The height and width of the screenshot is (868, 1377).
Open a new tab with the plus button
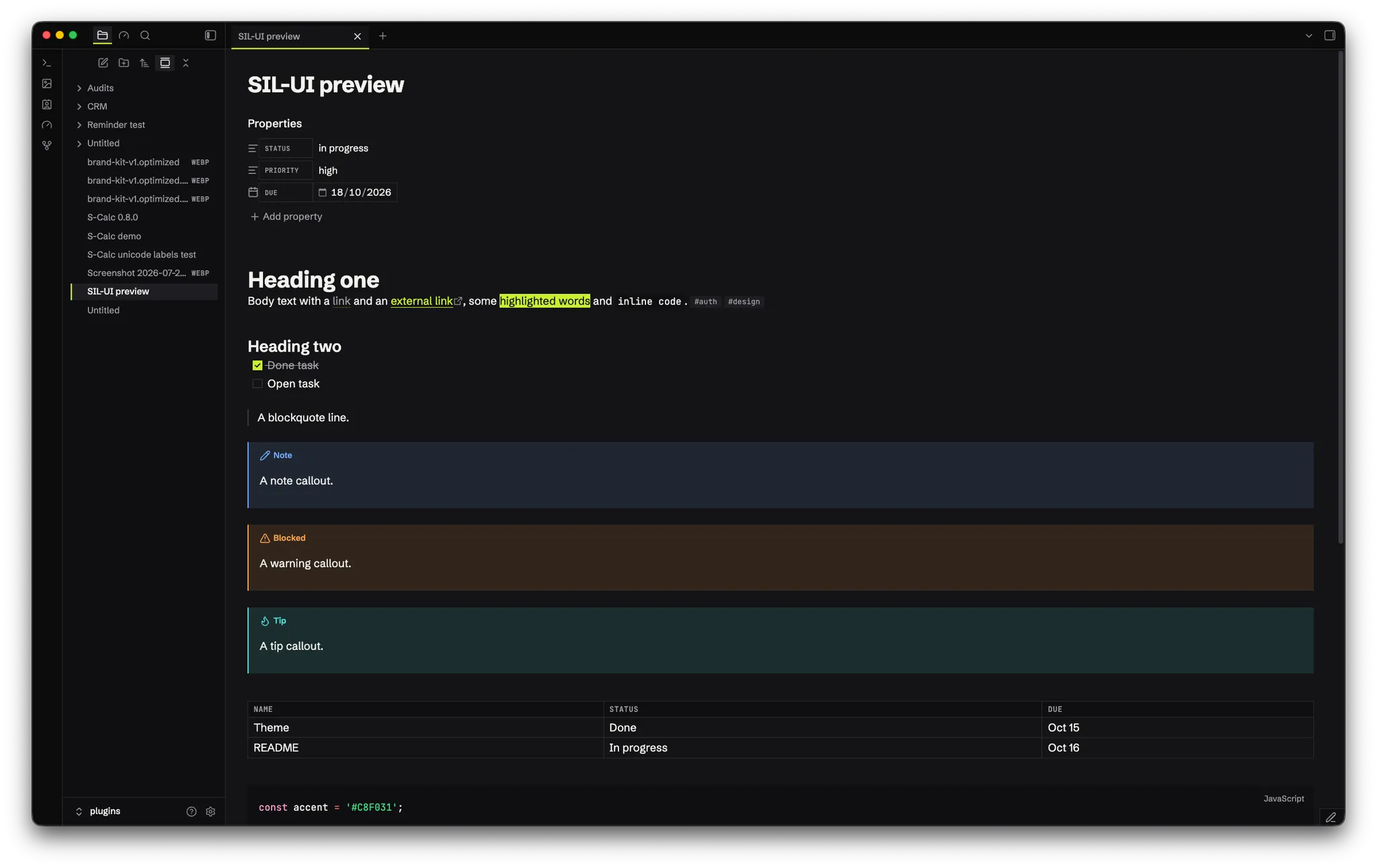[x=383, y=36]
